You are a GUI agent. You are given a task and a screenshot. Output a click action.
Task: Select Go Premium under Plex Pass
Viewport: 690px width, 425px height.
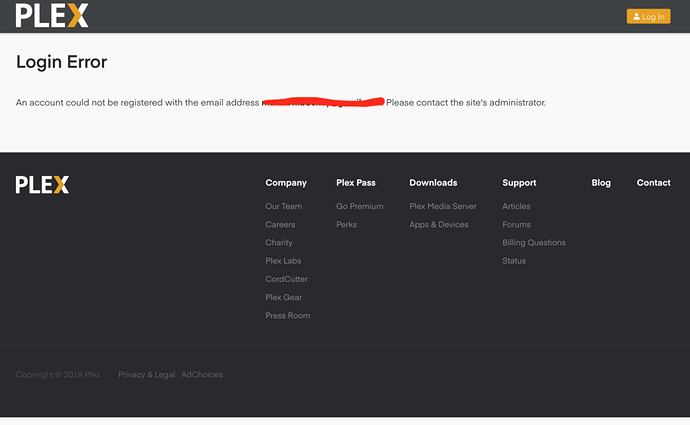[359, 206]
